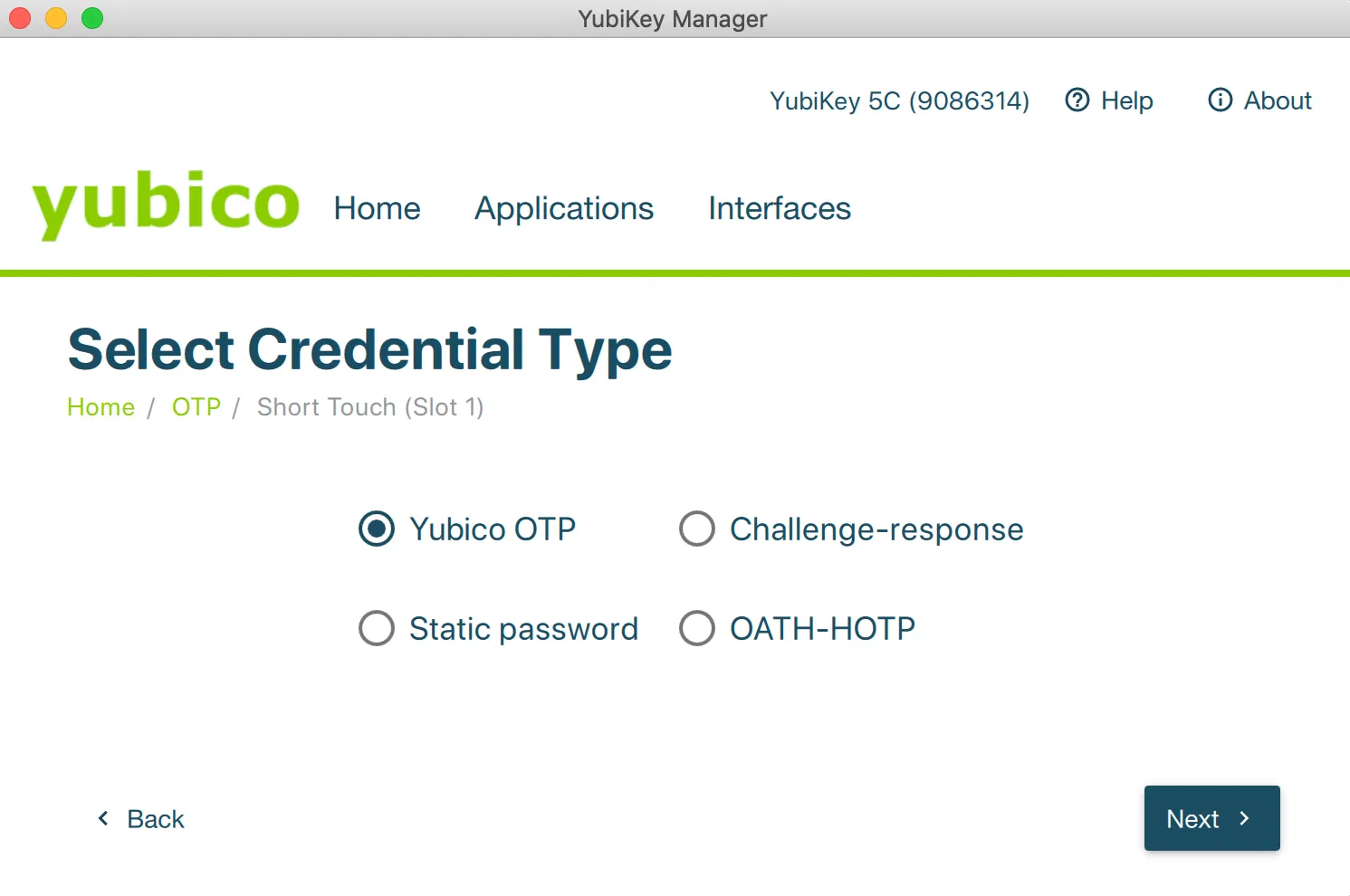Screen dimensions: 1350x896
Task: Click the About info icon
Action: click(1220, 100)
